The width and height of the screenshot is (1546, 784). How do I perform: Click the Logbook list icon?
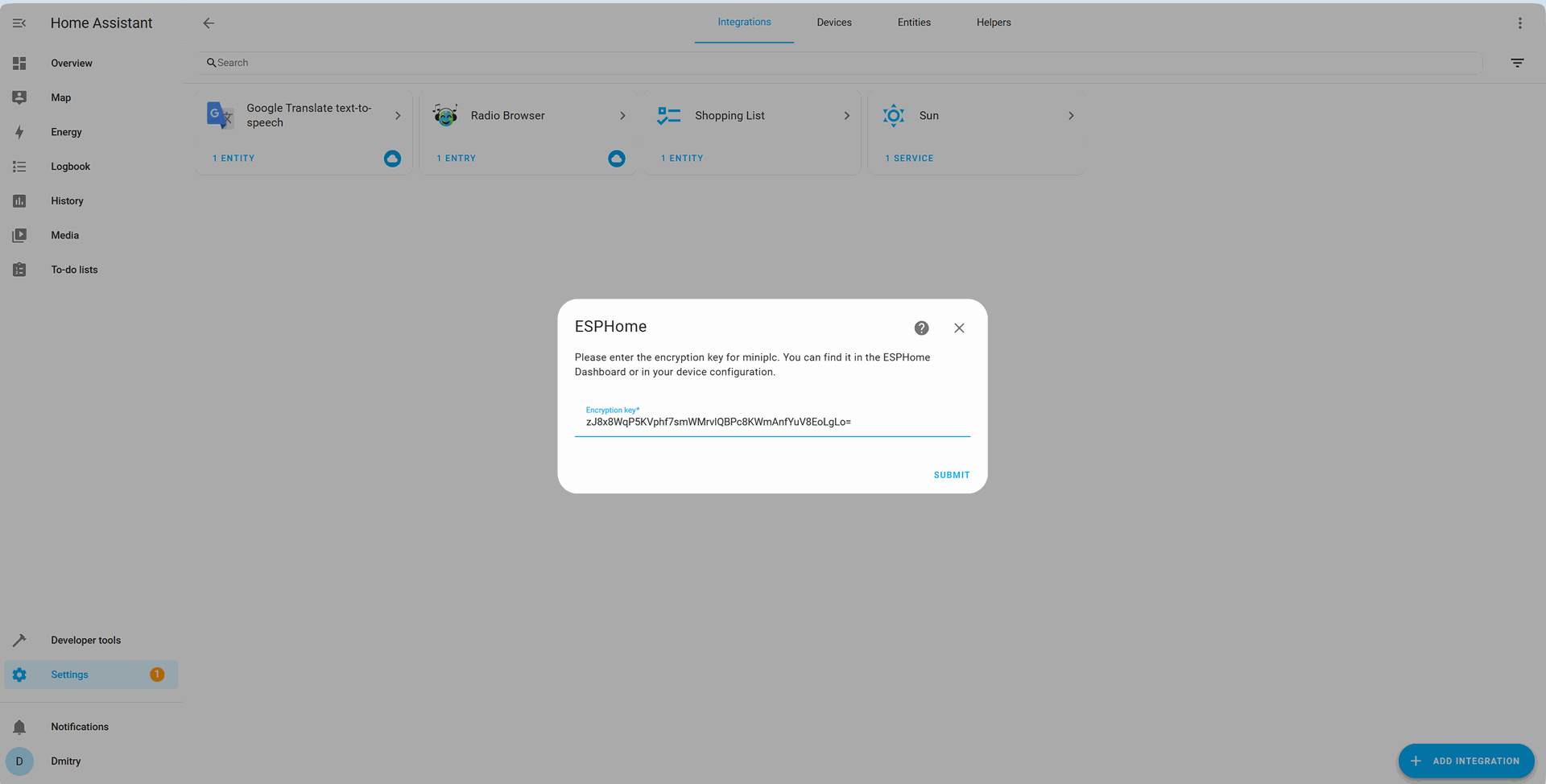click(19, 167)
